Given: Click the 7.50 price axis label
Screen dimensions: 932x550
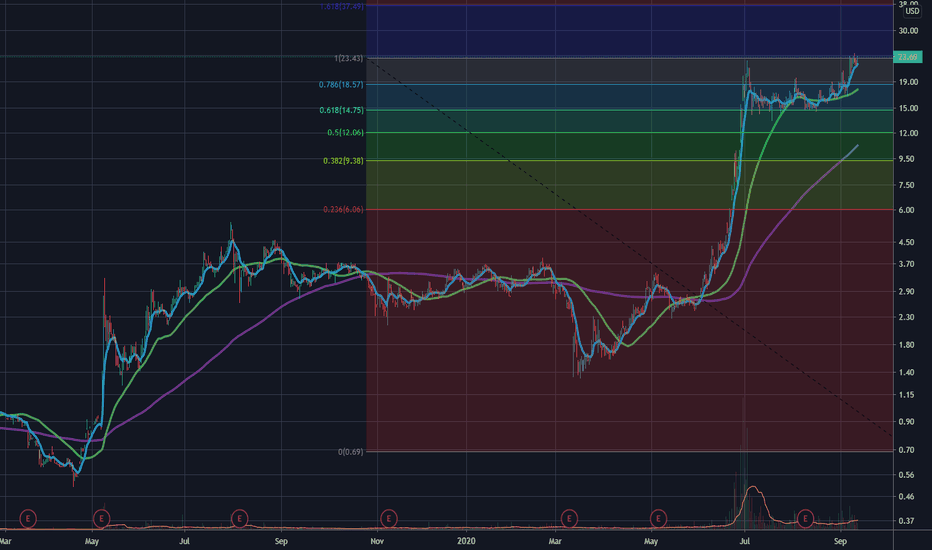Looking at the screenshot, I should (906, 186).
